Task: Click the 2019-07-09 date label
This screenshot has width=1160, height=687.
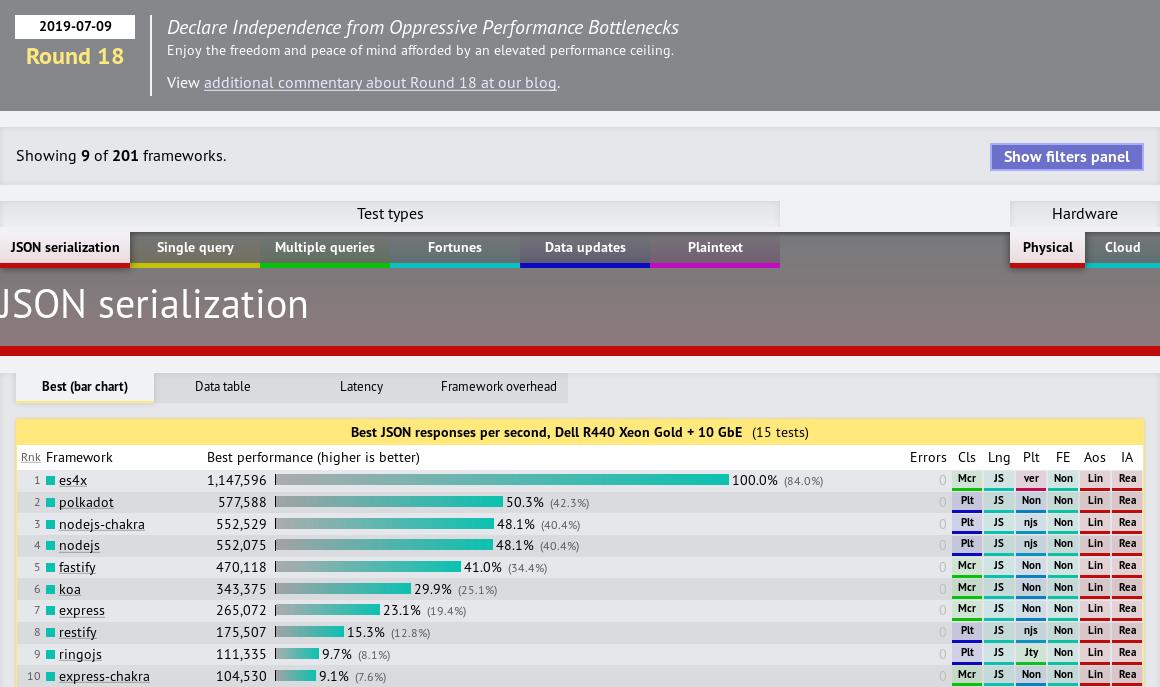Action: click(75, 27)
